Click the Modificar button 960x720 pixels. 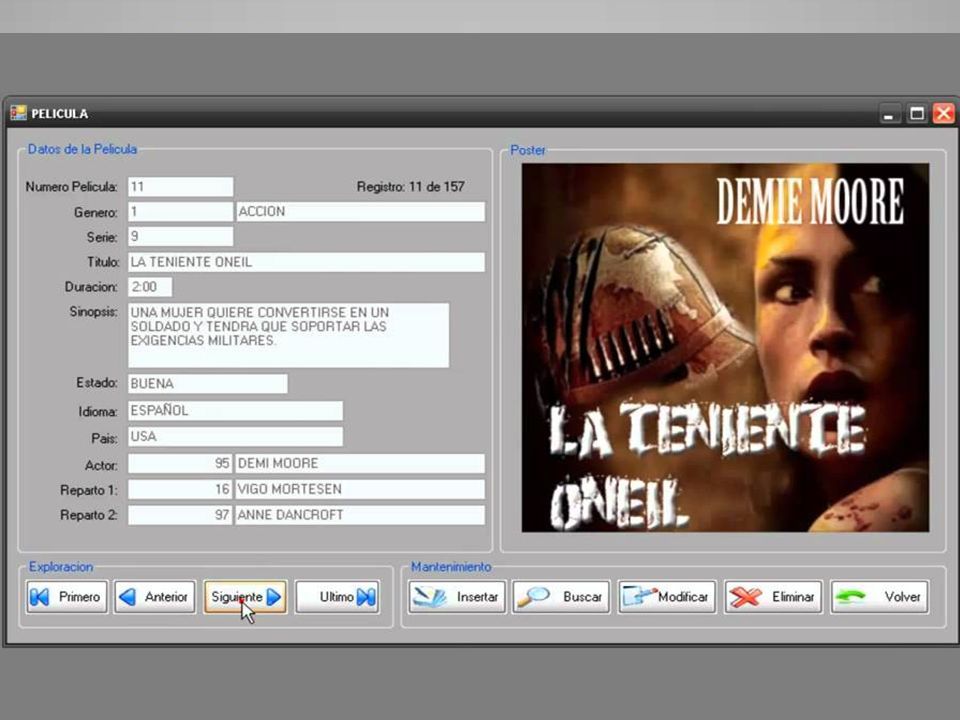pyautogui.click(x=667, y=597)
